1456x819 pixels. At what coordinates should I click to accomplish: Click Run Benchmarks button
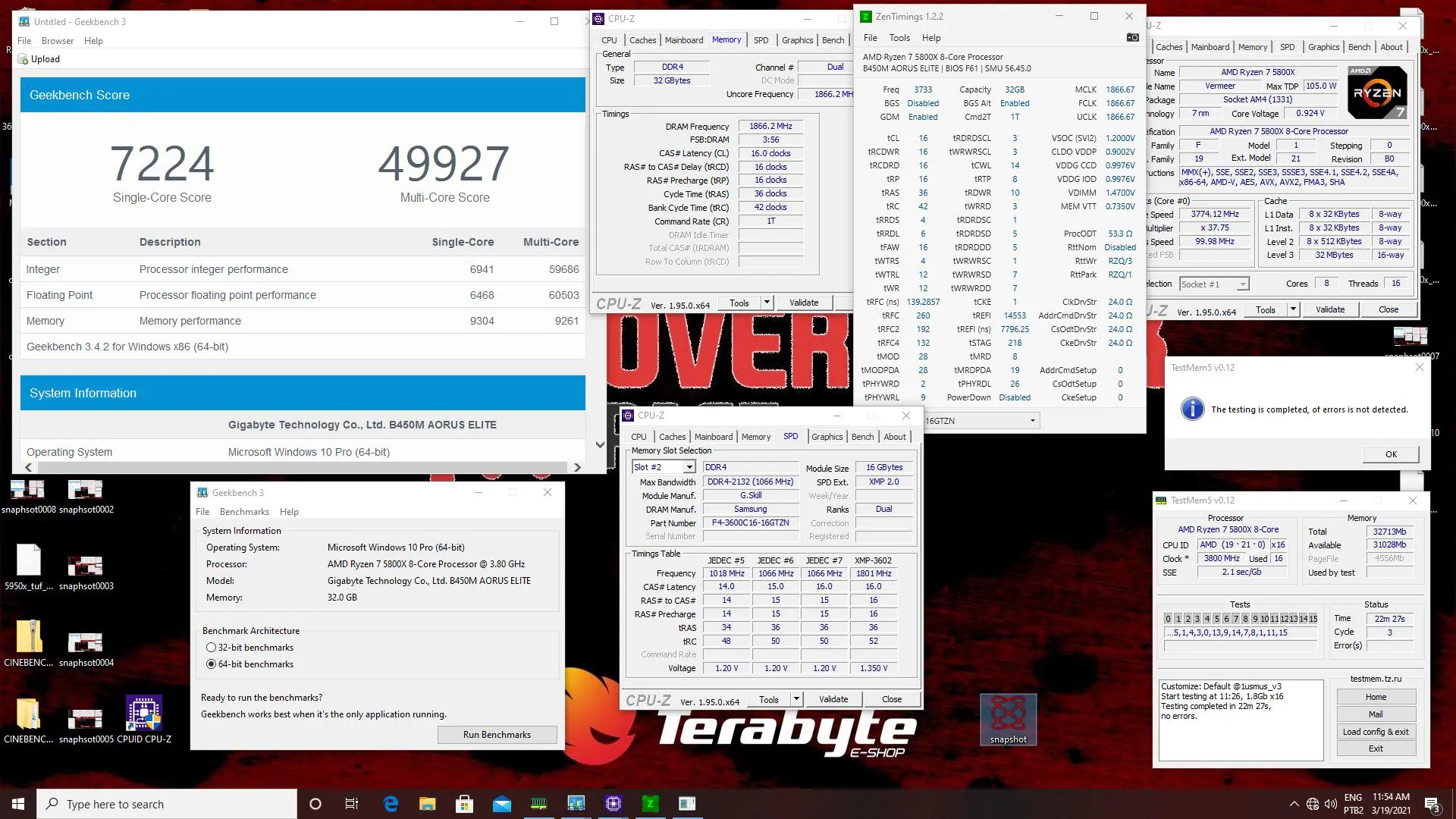[x=497, y=735]
